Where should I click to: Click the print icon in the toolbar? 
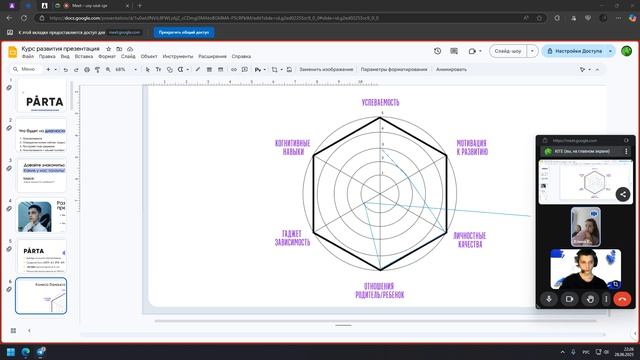coord(87,70)
